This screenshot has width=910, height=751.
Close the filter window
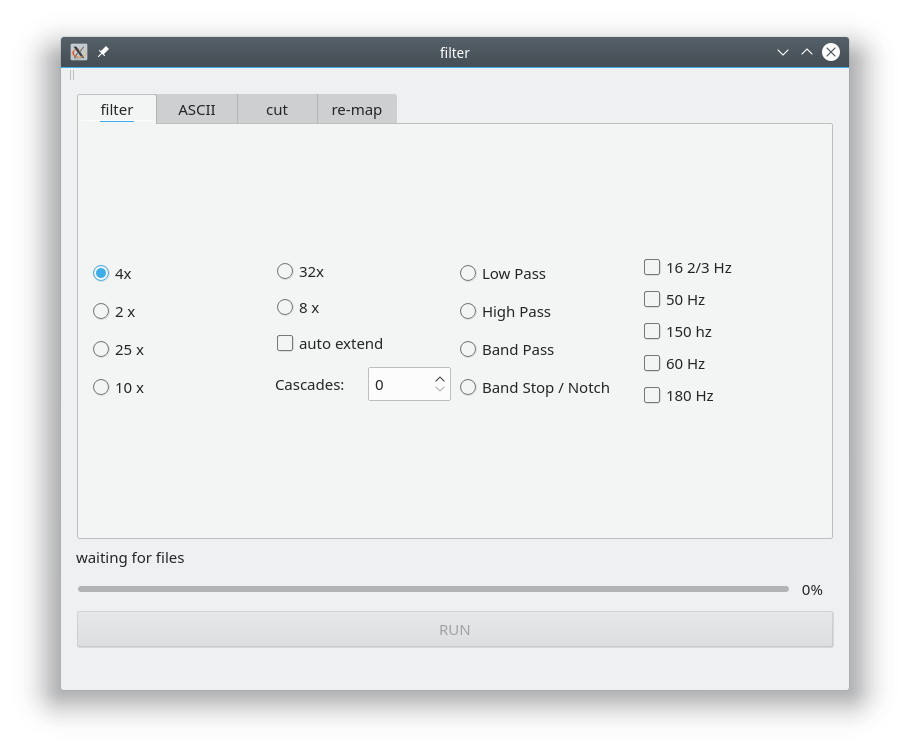click(x=831, y=52)
